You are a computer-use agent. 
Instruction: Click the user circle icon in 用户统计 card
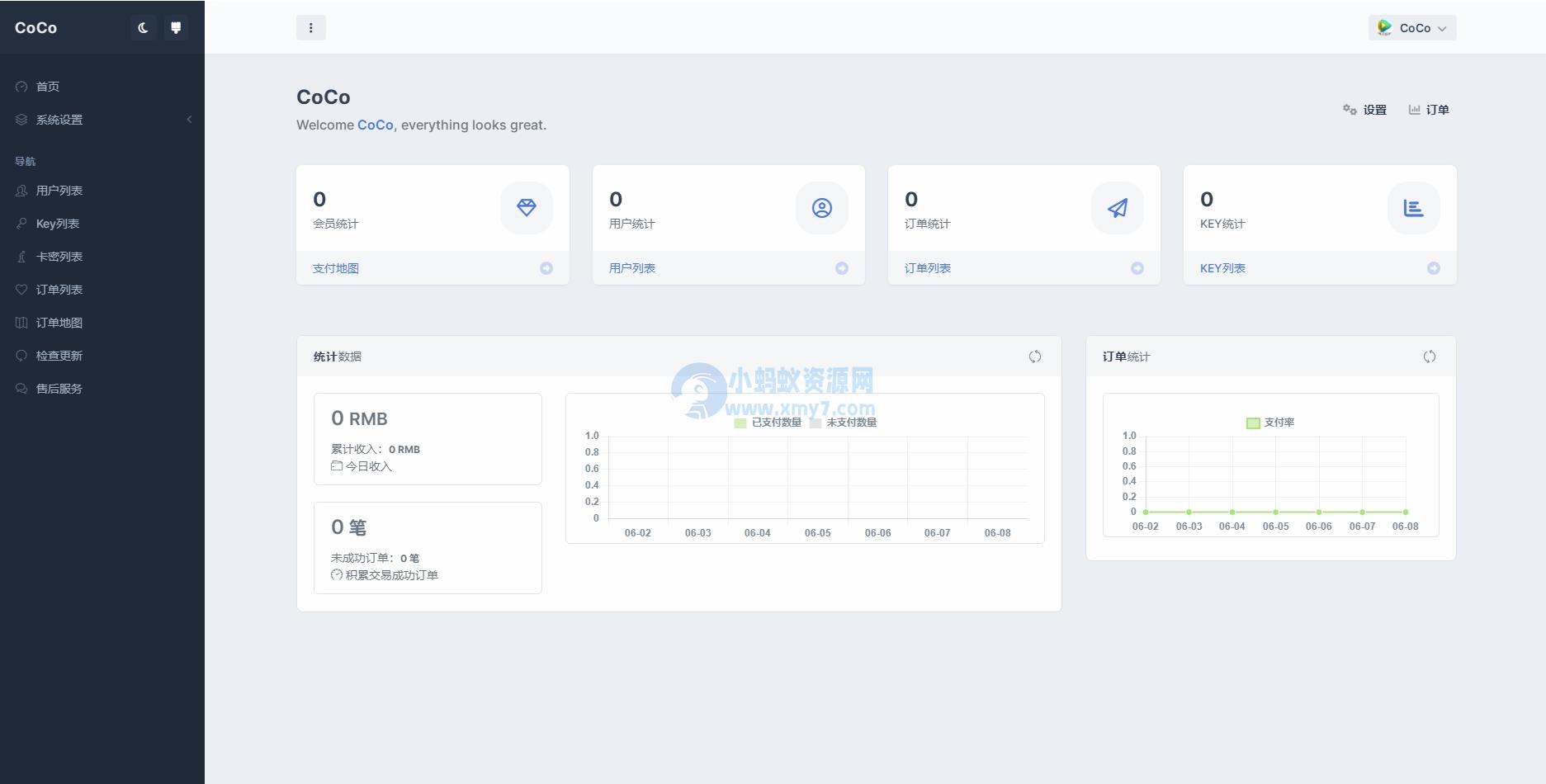click(822, 208)
